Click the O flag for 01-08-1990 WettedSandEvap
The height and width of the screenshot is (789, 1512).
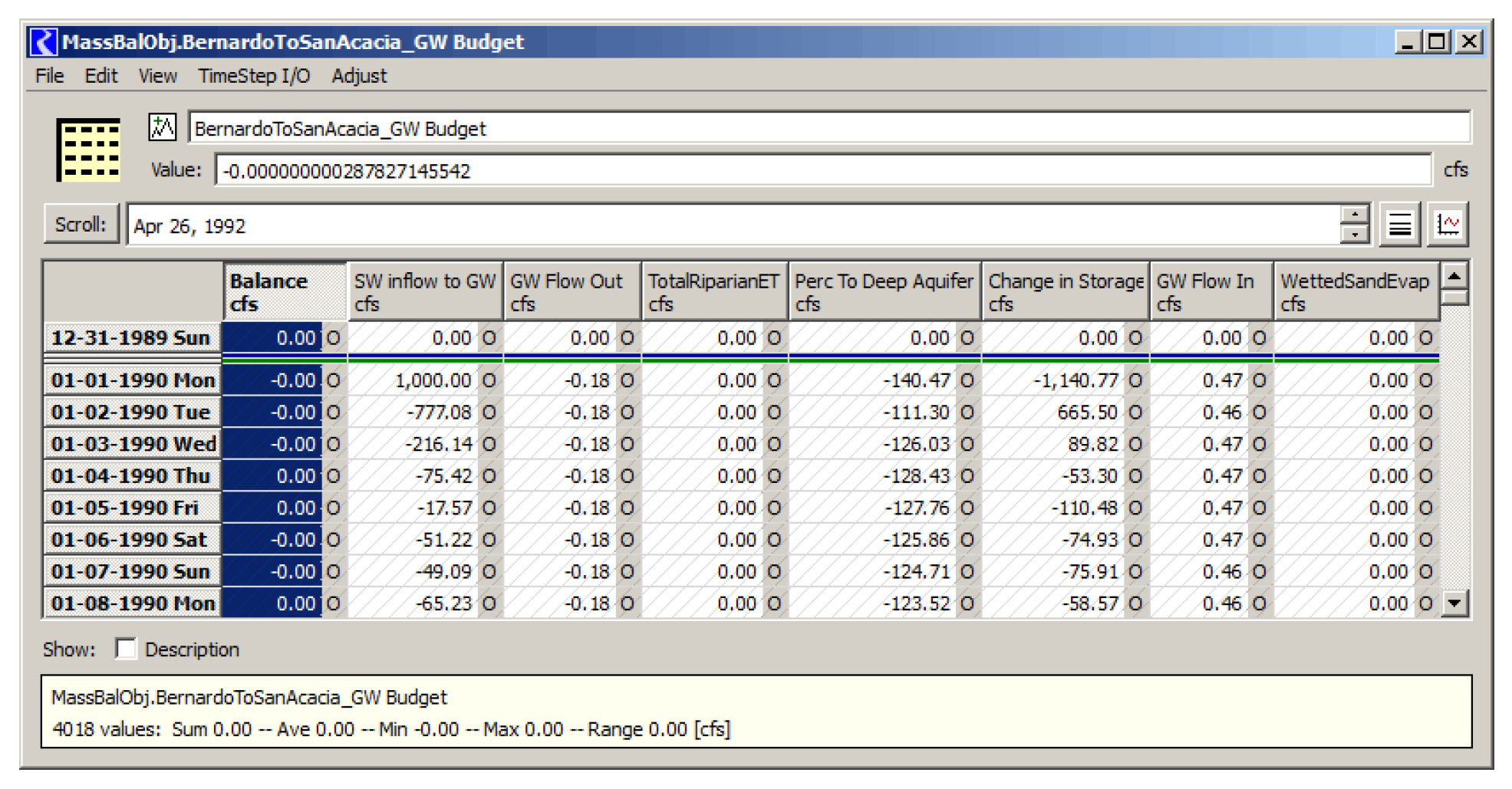point(1425,603)
